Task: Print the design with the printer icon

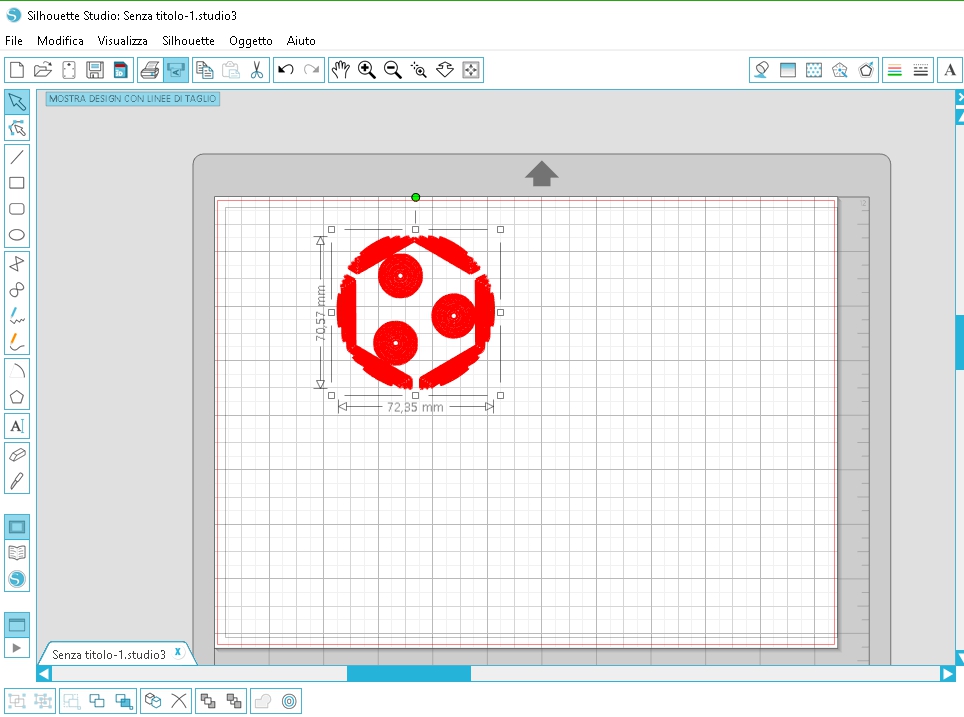Action: click(x=150, y=70)
